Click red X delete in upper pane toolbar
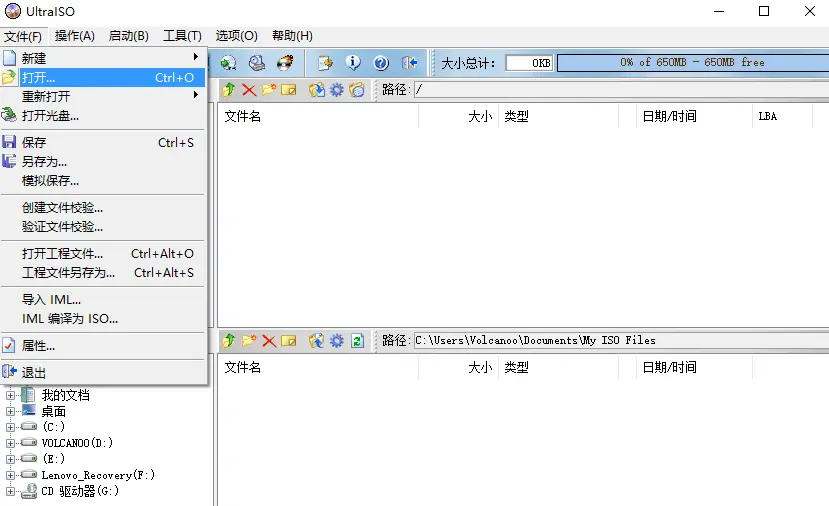 (x=249, y=90)
